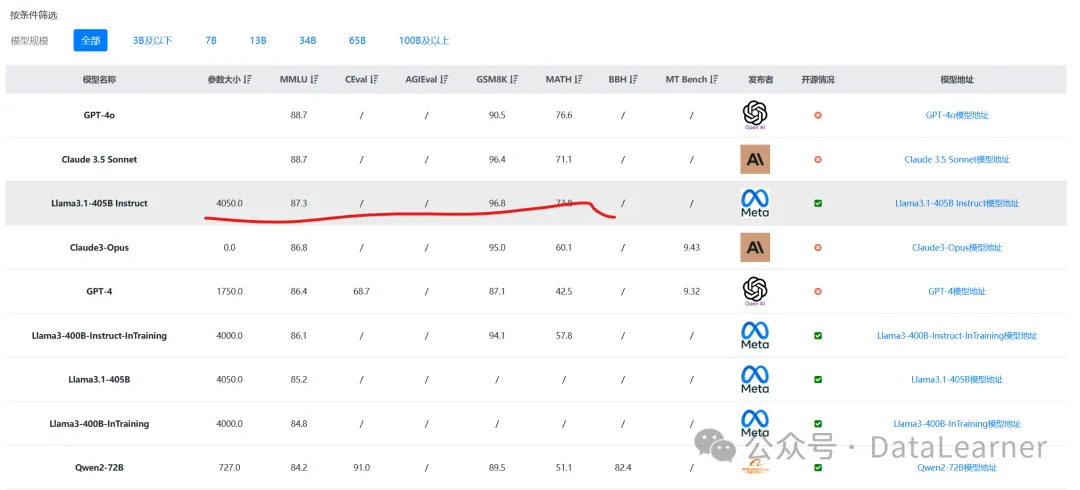The width and height of the screenshot is (1080, 490).
Task: Click Anthropic logo in Claude 3.5 Sonnet row
Action: 755,159
